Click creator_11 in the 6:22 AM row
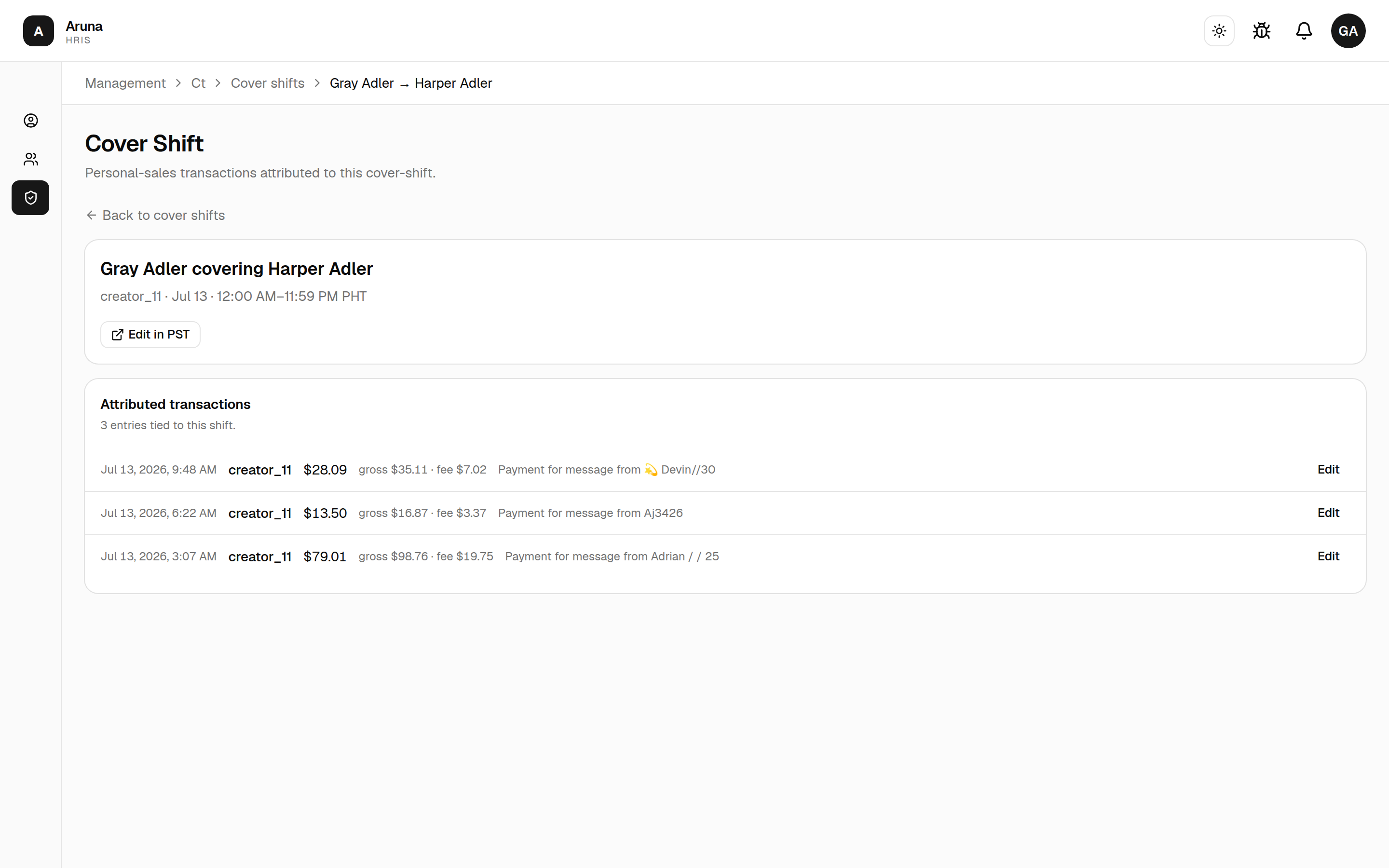 [x=260, y=513]
